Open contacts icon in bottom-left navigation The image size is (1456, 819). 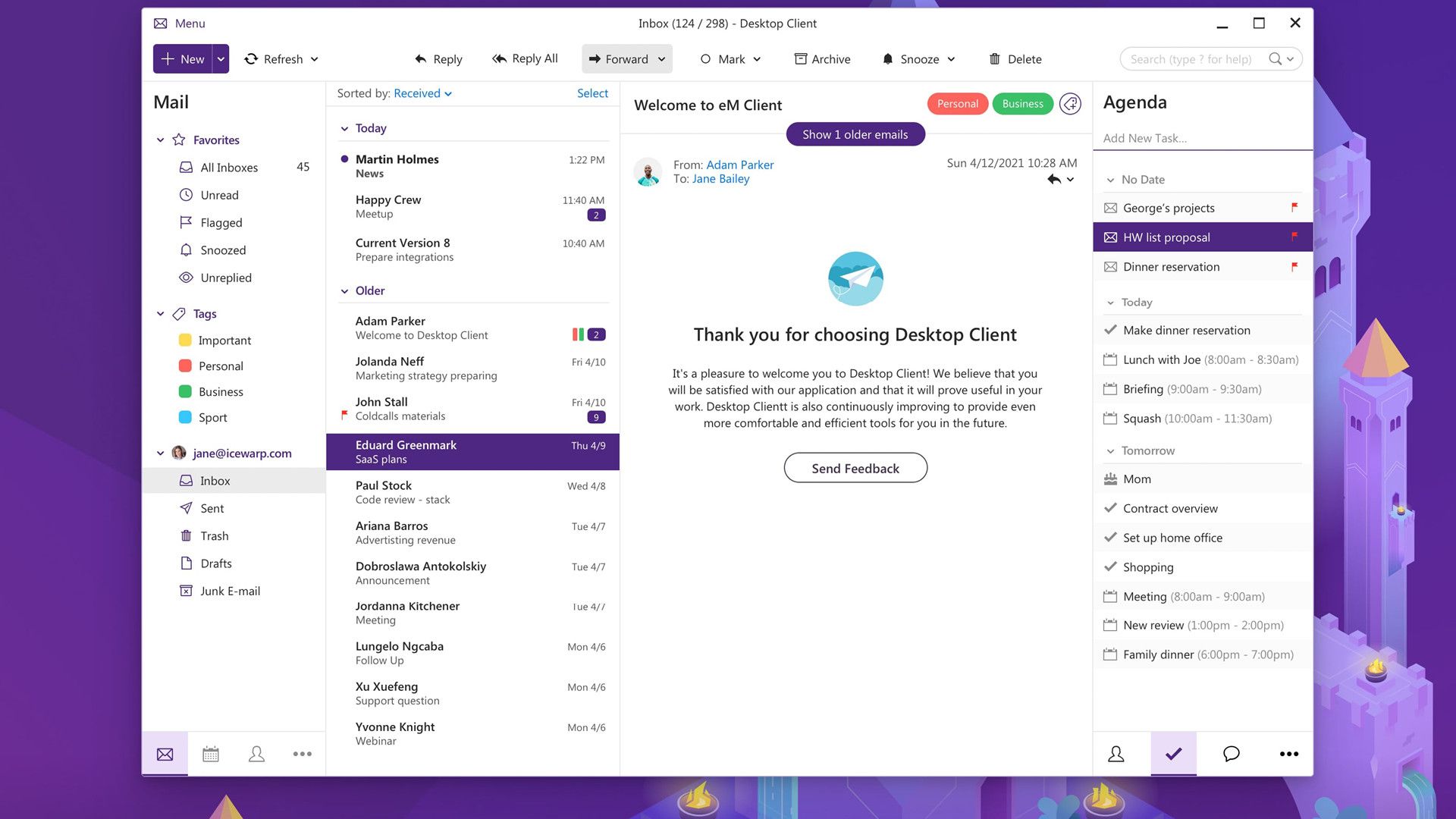pos(256,754)
